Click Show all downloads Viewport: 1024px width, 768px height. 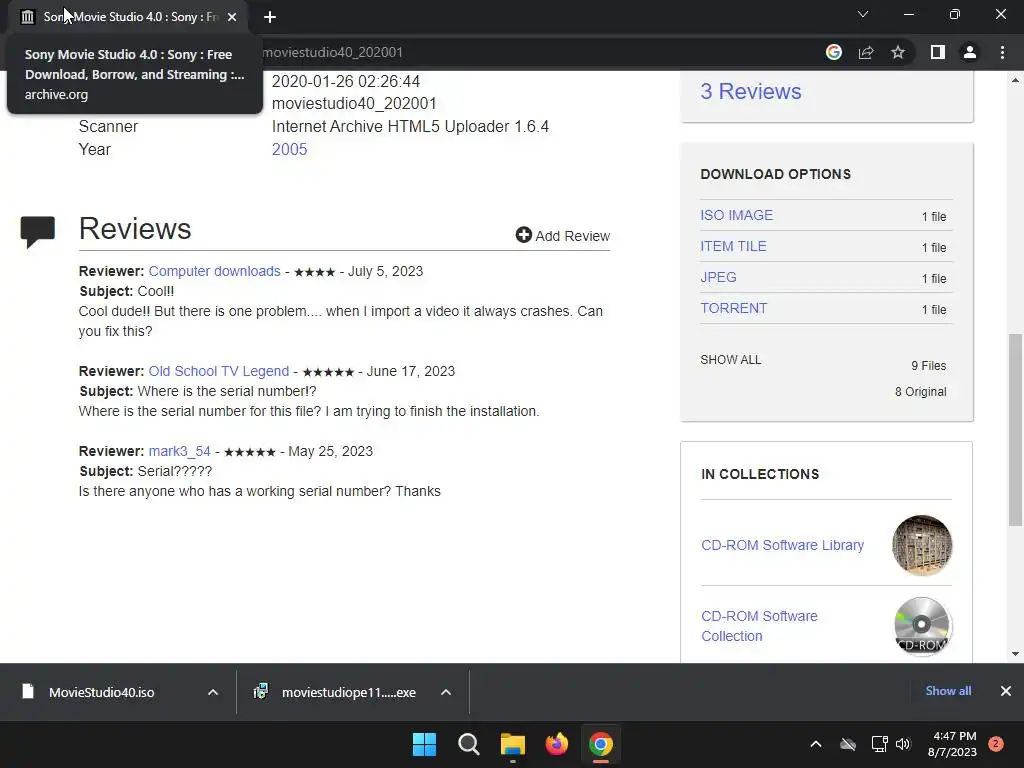click(x=948, y=691)
